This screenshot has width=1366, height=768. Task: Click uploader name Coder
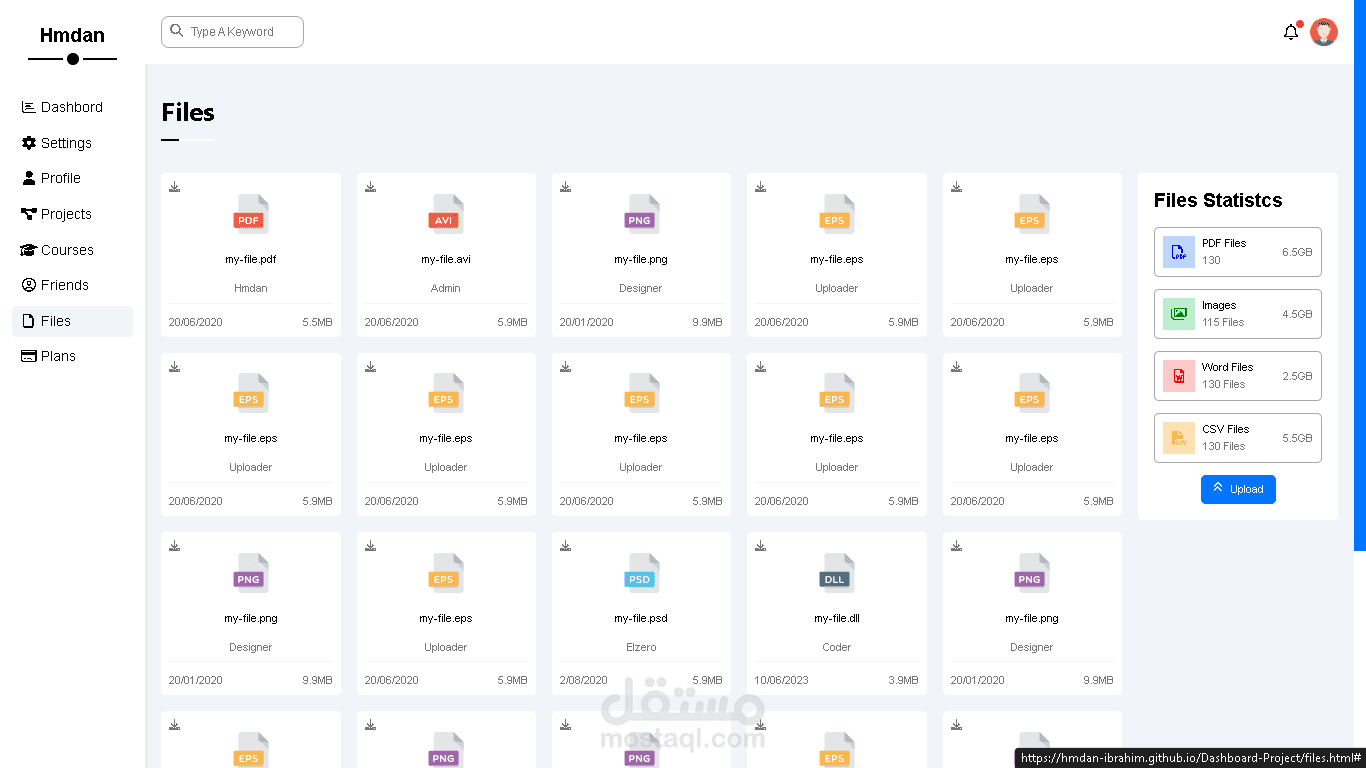837,647
